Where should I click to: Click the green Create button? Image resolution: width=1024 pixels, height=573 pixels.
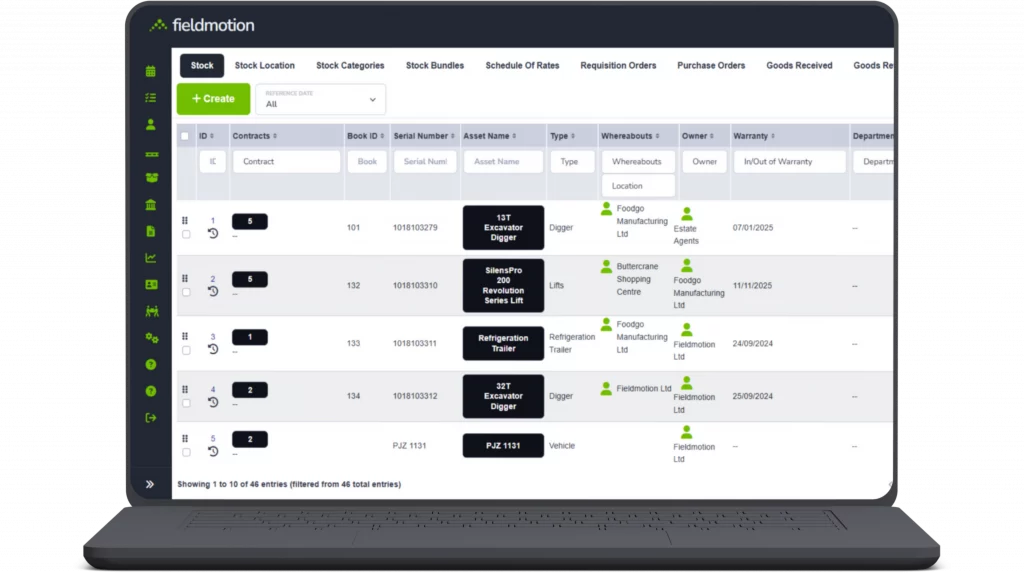tap(213, 99)
